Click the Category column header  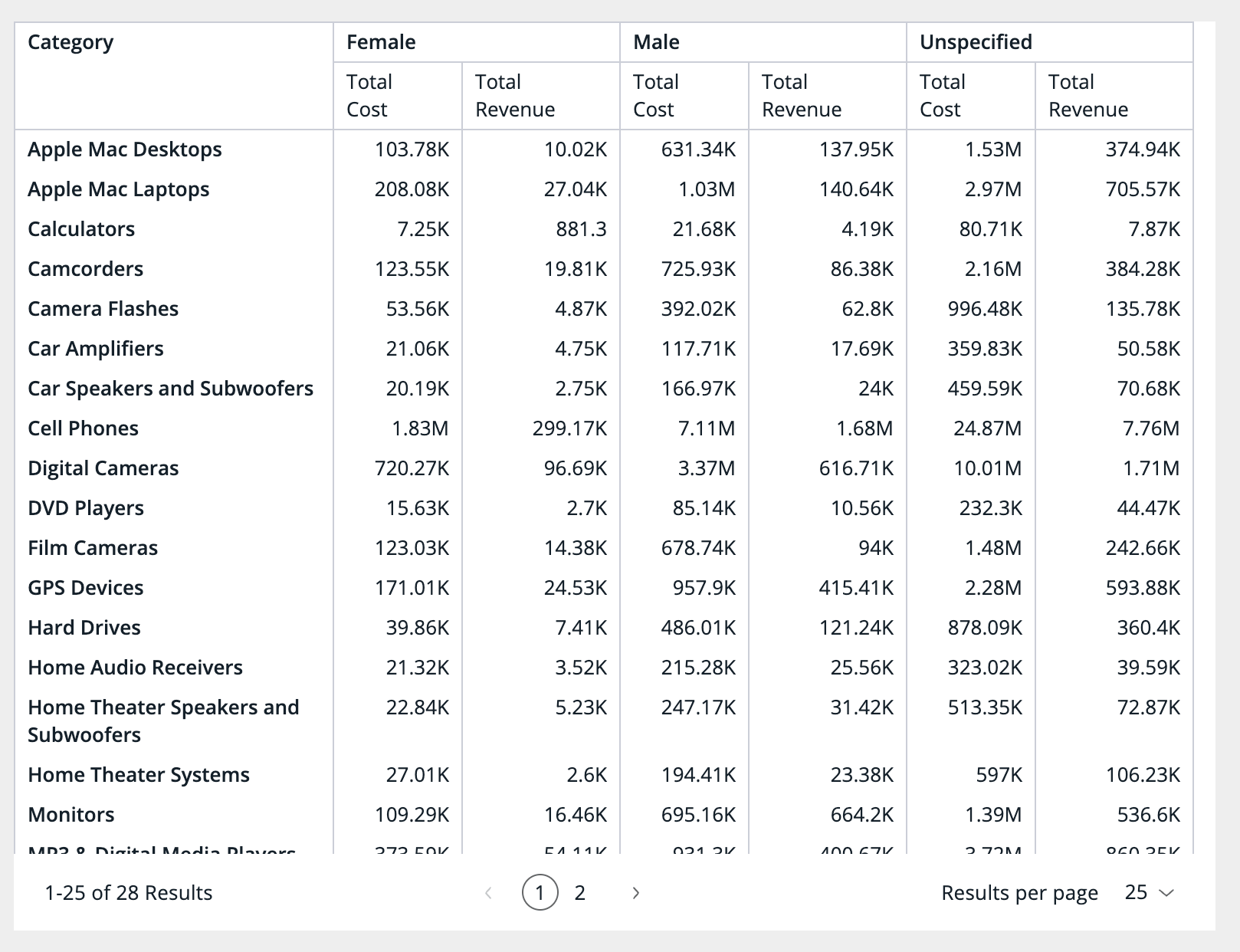tap(71, 42)
